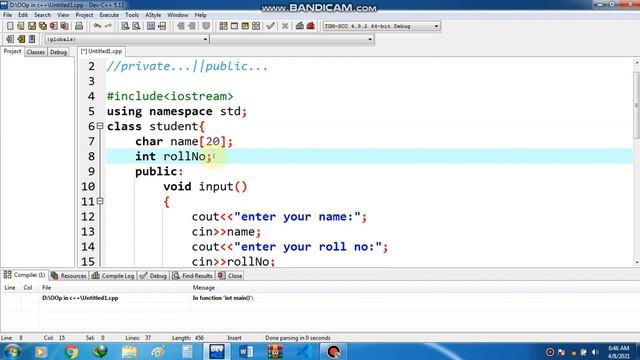Click the Goto Bookmark icon in second toolbar row
Image resolution: width=640 pixels, height=360 pixels.
pos(32,39)
